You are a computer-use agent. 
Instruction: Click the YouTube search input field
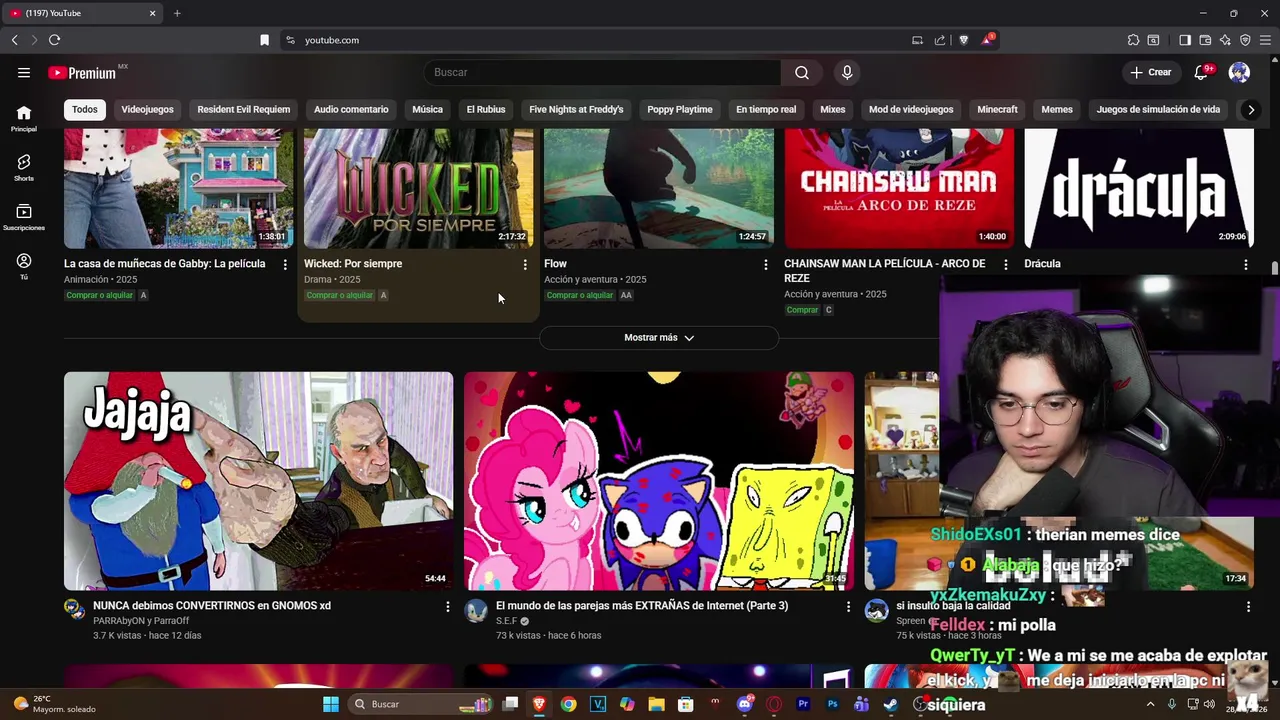pyautogui.click(x=602, y=72)
